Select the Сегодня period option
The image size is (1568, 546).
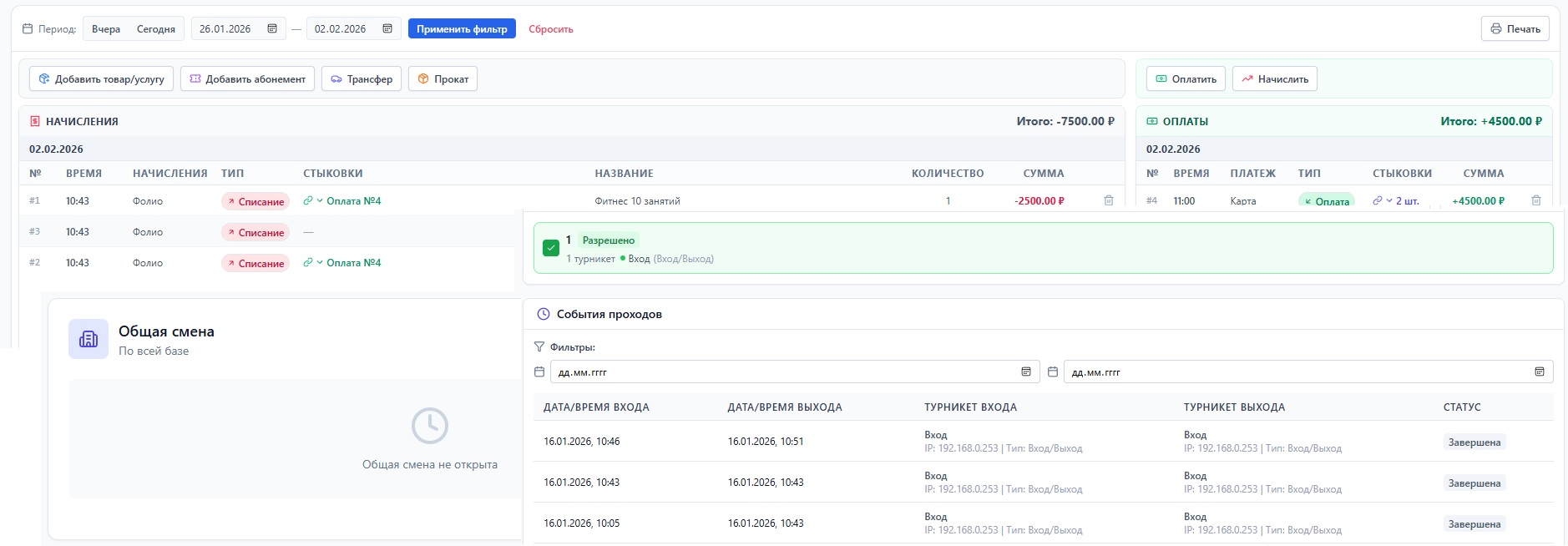[x=156, y=28]
